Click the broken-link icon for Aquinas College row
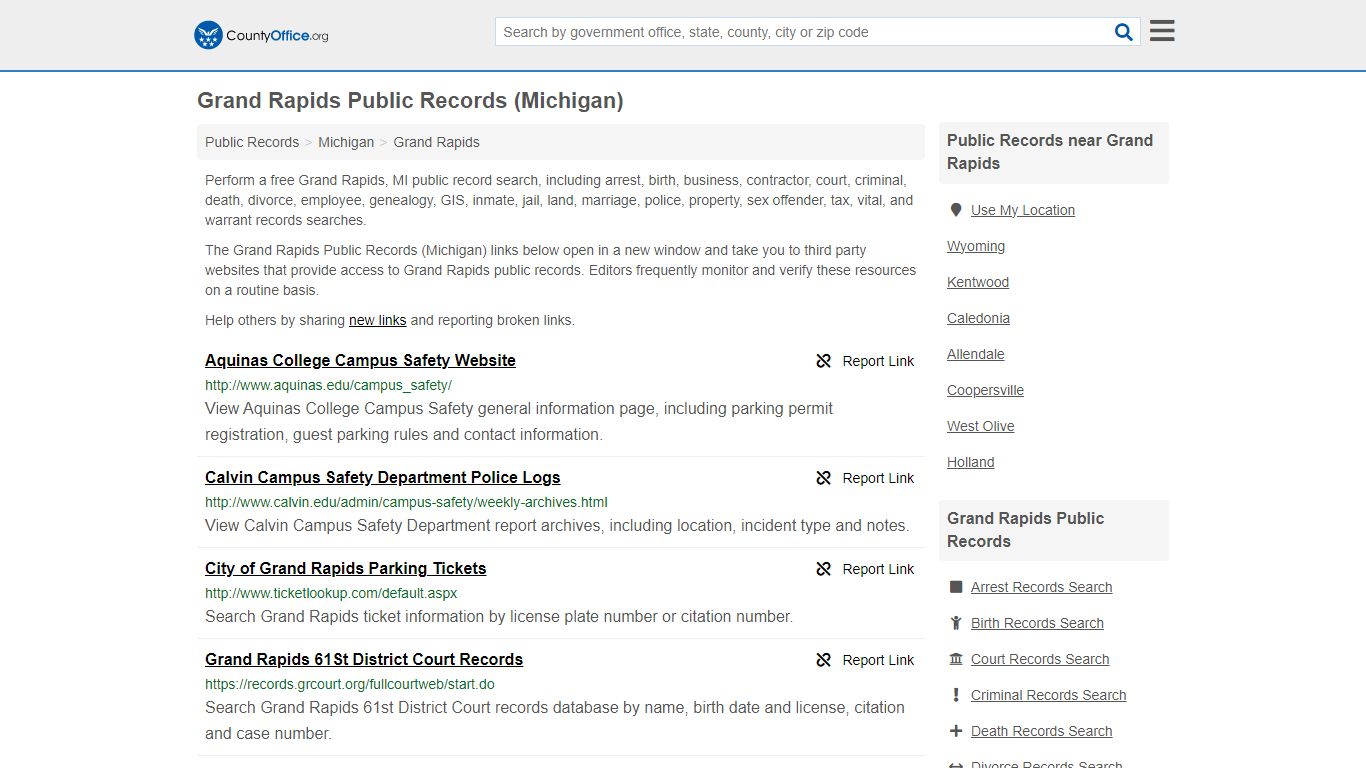1366x768 pixels. pos(823,361)
